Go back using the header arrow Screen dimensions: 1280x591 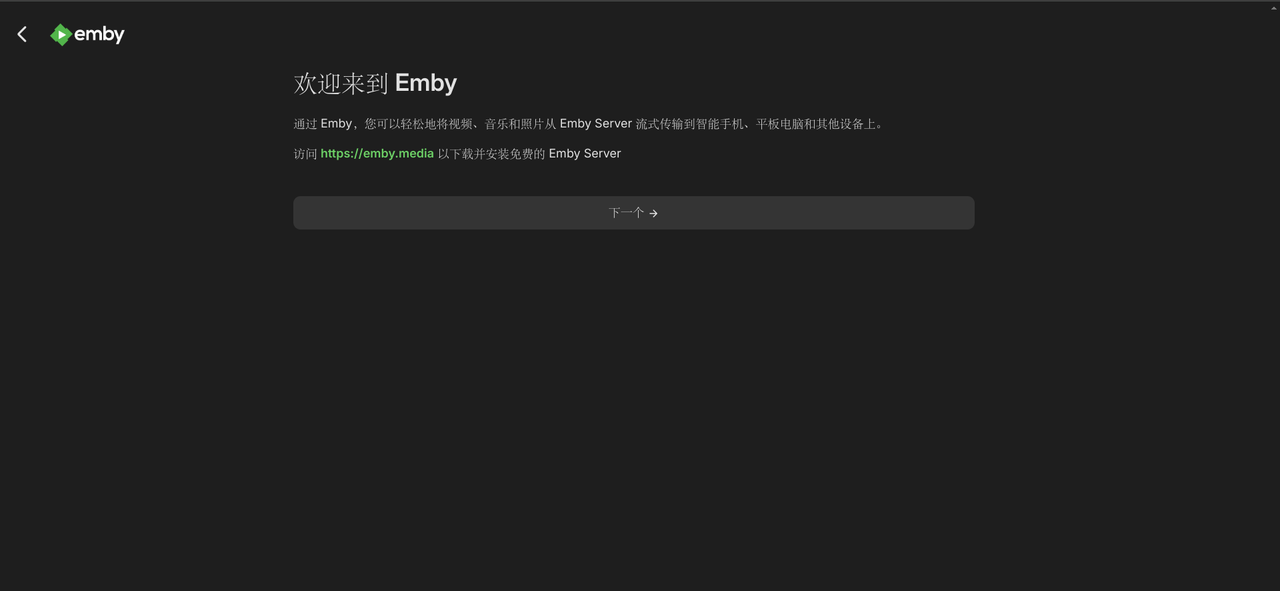point(22,34)
